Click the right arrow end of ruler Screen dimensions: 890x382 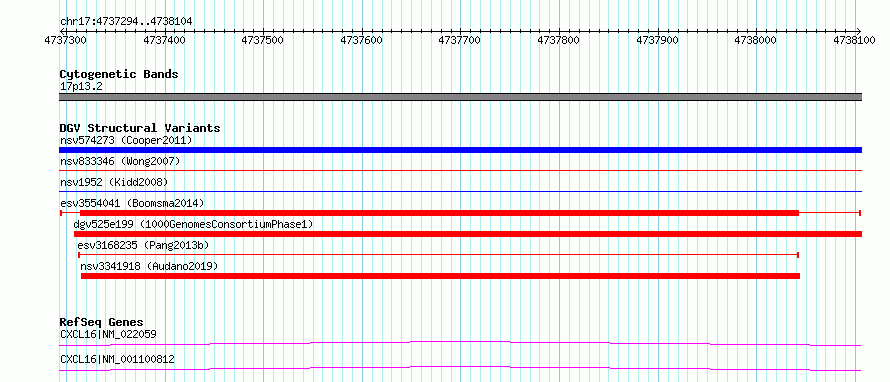click(x=858, y=31)
